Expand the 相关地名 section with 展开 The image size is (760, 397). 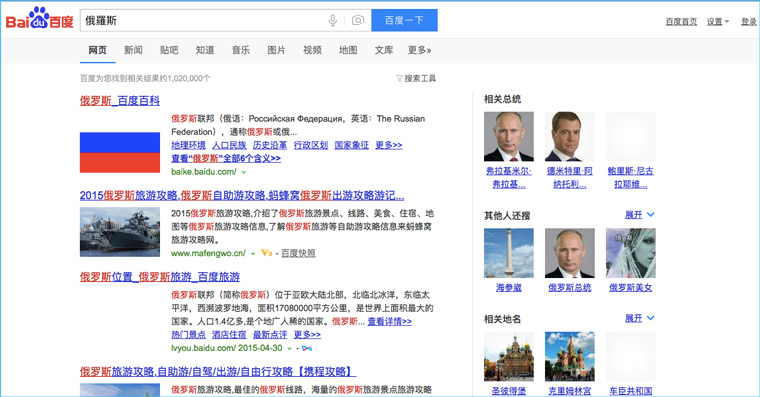[x=639, y=318]
